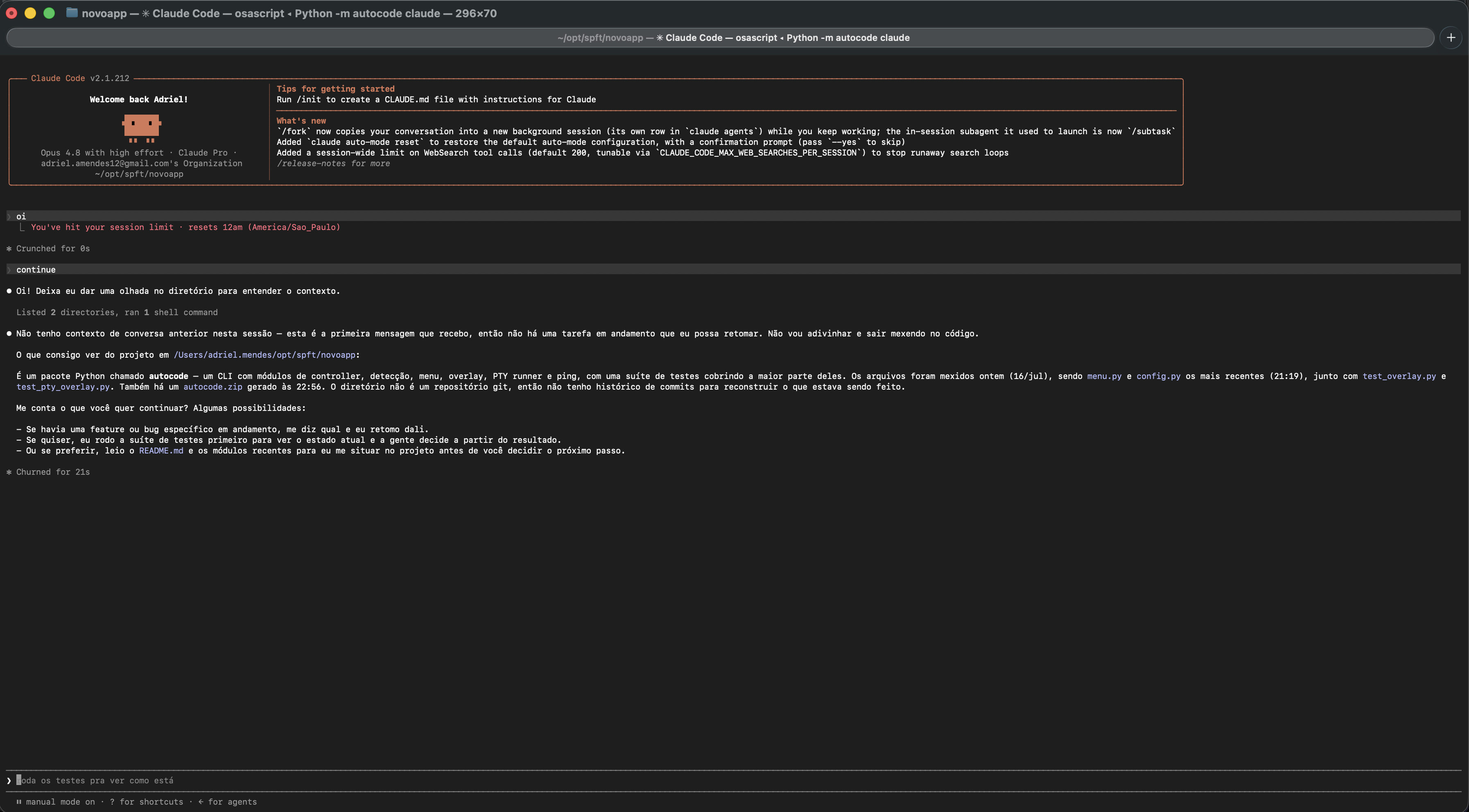The width and height of the screenshot is (1469, 812).
Task: Click the WebSearch session-wide limit release note
Action: pyautogui.click(x=643, y=152)
